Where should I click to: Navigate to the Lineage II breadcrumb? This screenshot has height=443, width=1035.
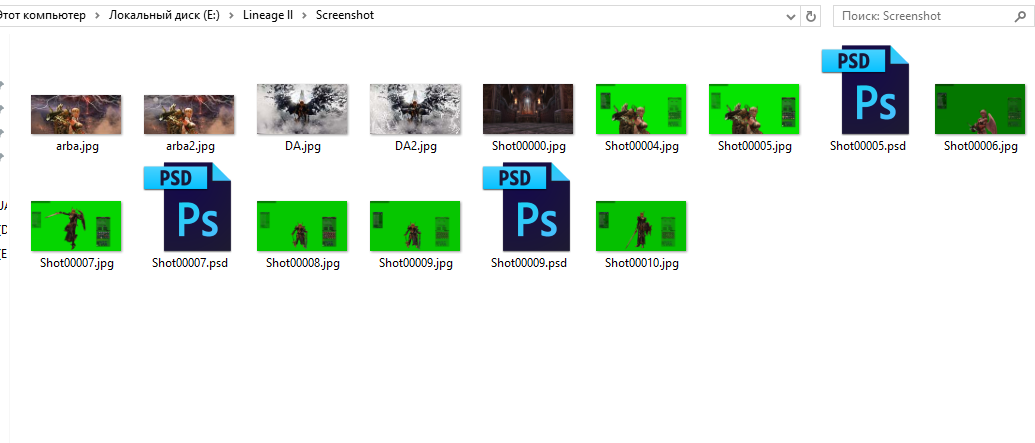[x=268, y=15]
